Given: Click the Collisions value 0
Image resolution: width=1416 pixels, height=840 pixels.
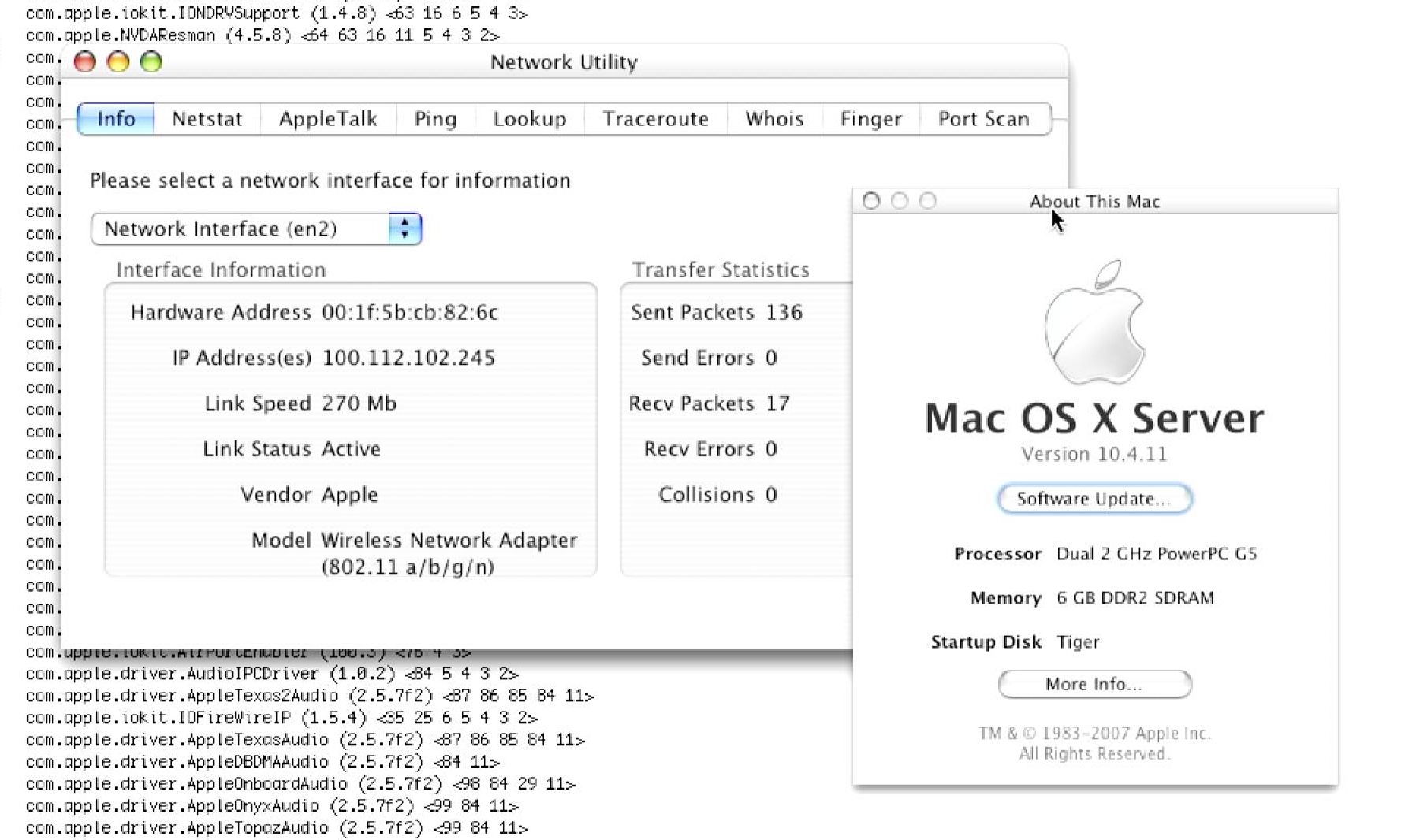Looking at the screenshot, I should [771, 496].
